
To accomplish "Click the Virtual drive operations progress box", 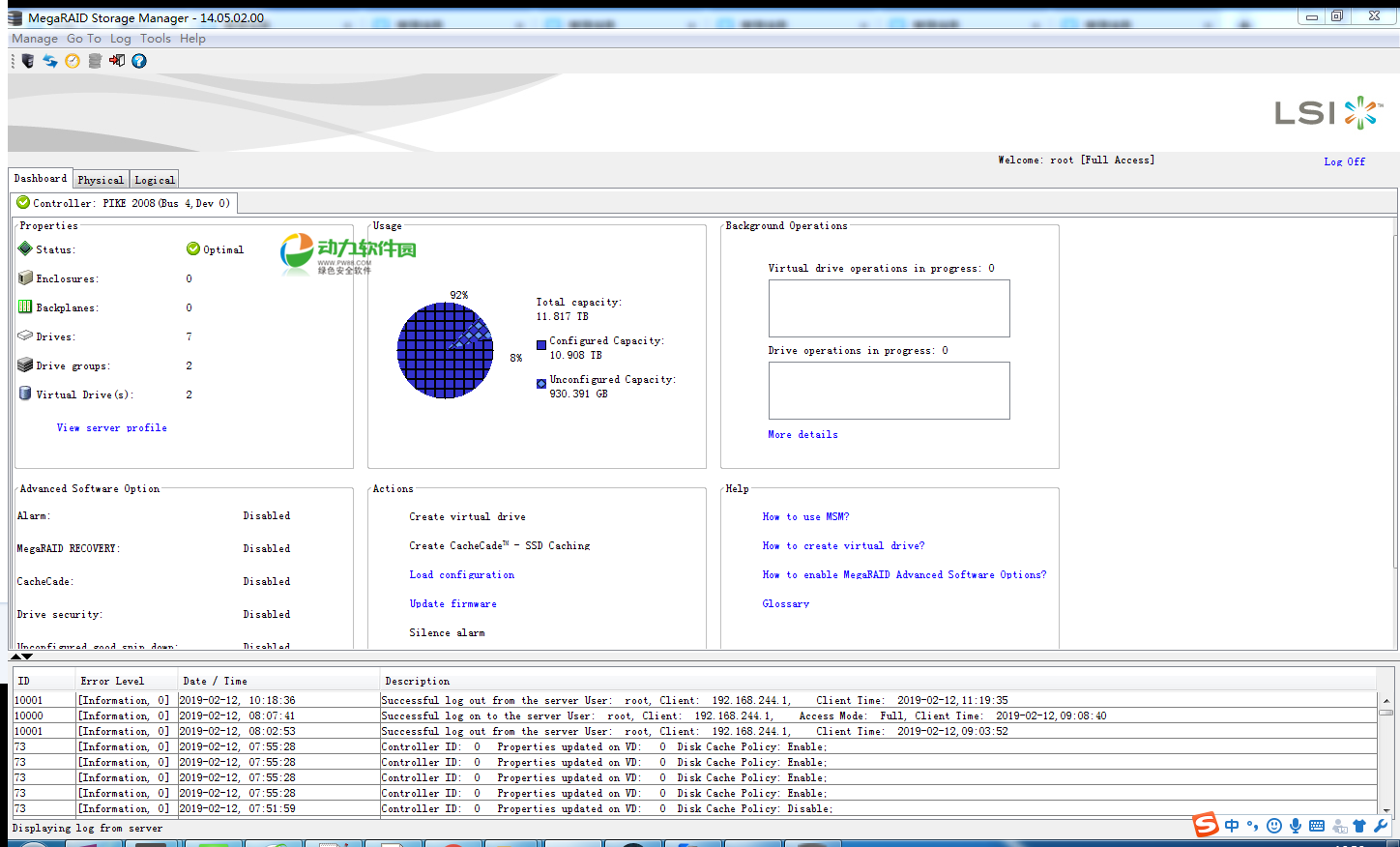I will click(889, 308).
